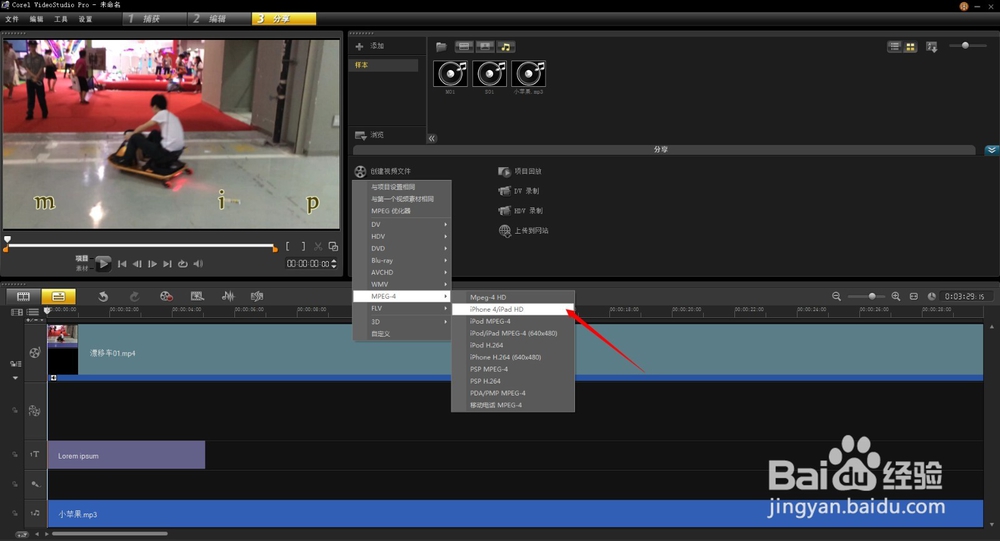This screenshot has width=1000, height=541.
Task: Select the 样本 library folder
Action: tap(383, 65)
